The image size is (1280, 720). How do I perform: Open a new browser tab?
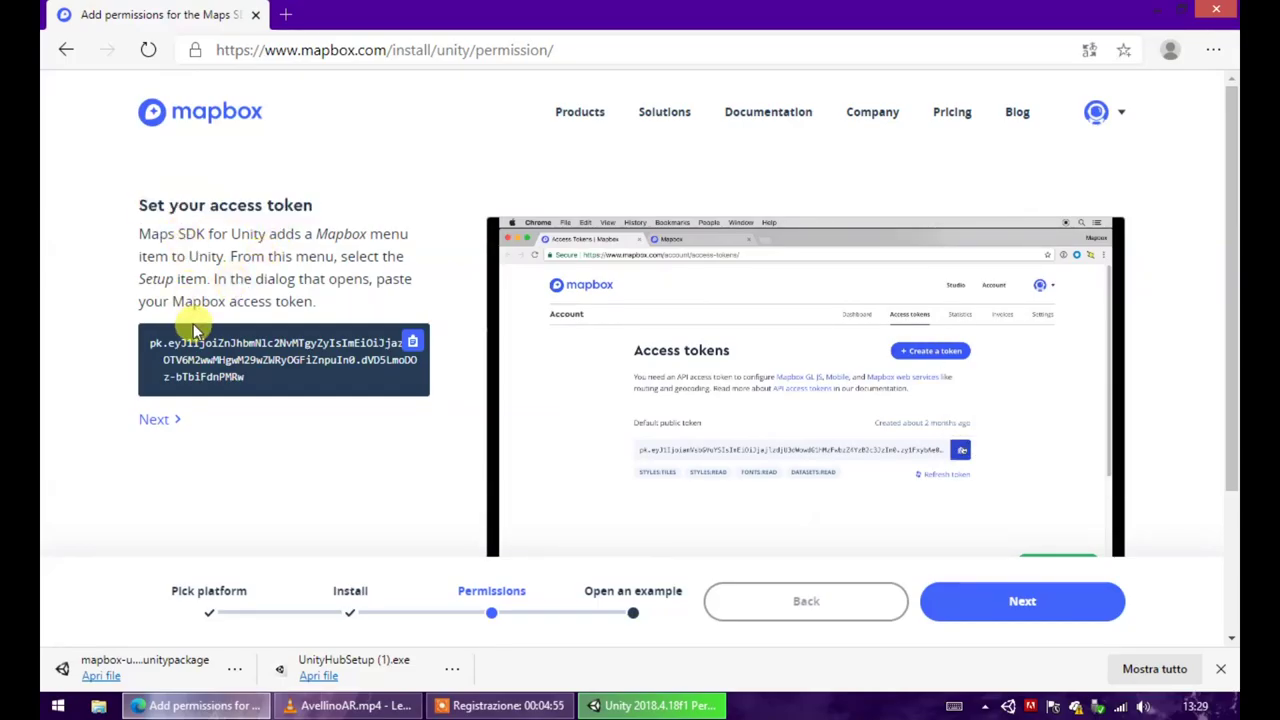point(286,14)
